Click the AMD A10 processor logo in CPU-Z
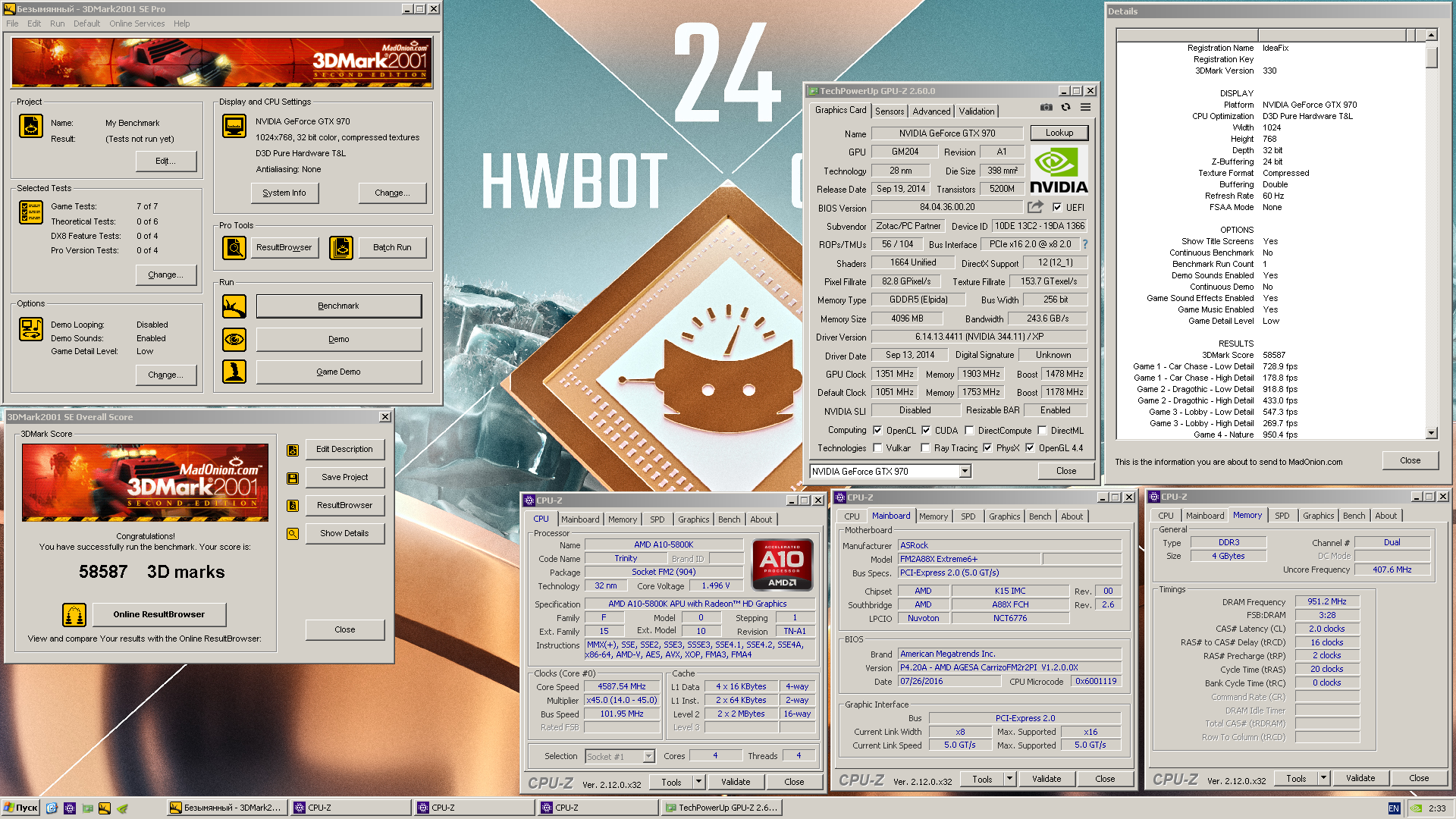 tap(782, 565)
